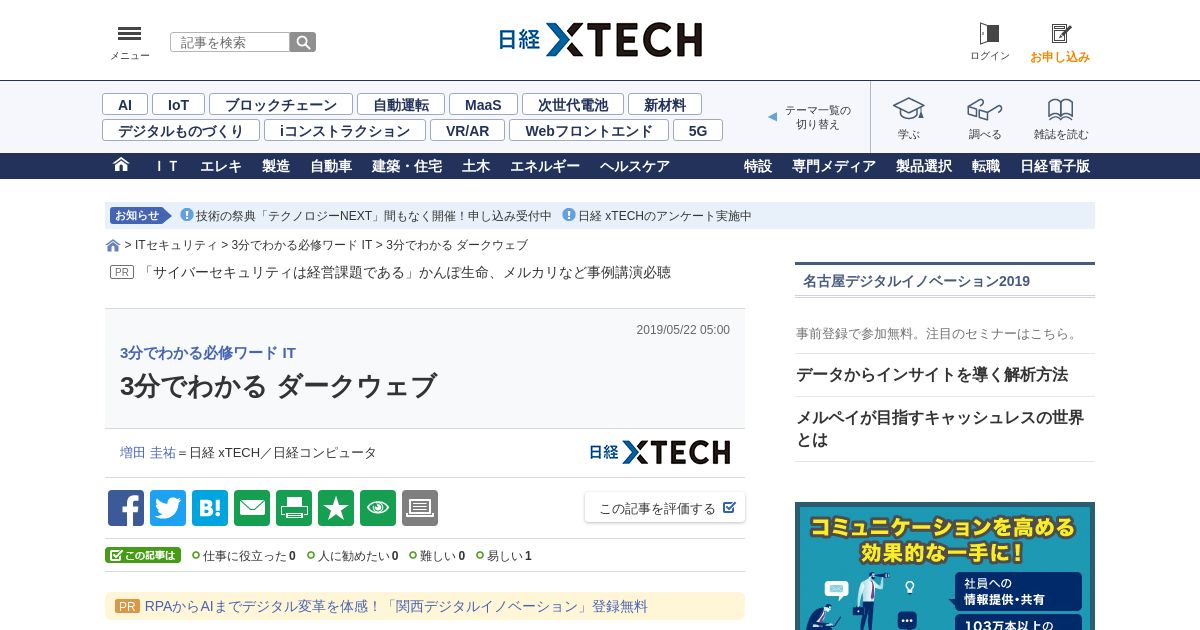Viewport: 1200px width, 630px height.
Task: Click the お申し込み notepad icon
Action: point(1061,34)
